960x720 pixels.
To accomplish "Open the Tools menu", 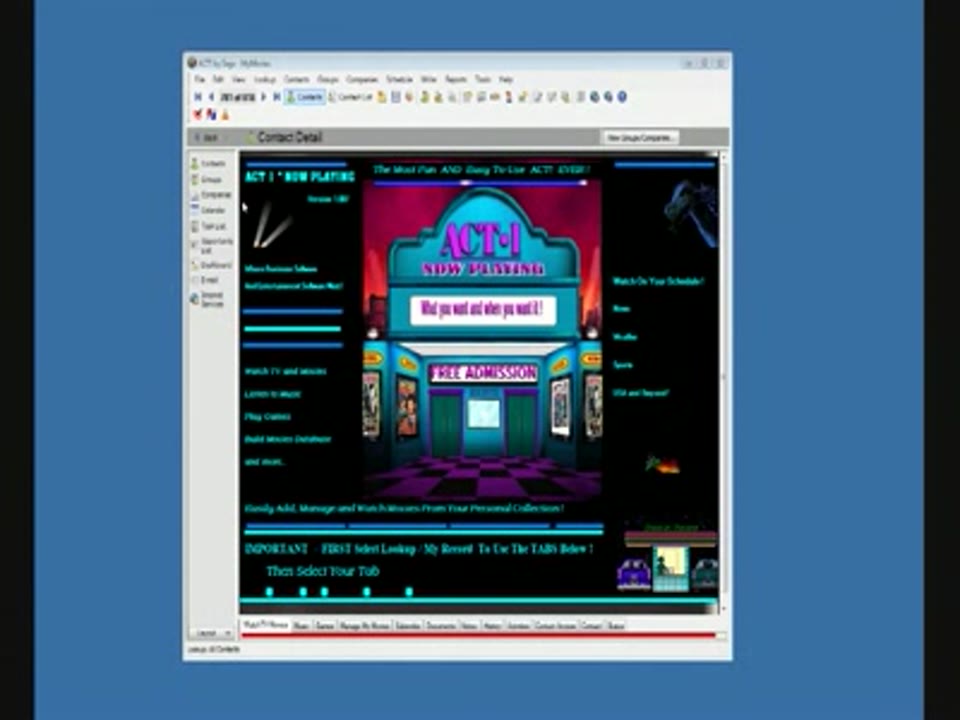I will pos(483,79).
